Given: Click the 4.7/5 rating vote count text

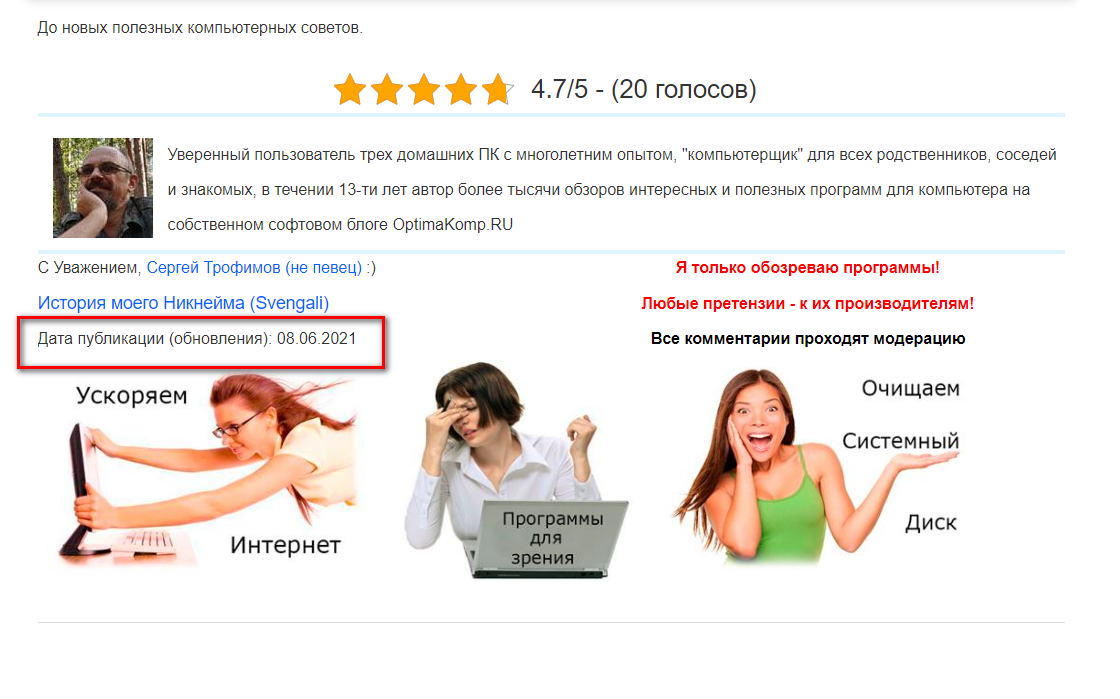Looking at the screenshot, I should [x=644, y=89].
